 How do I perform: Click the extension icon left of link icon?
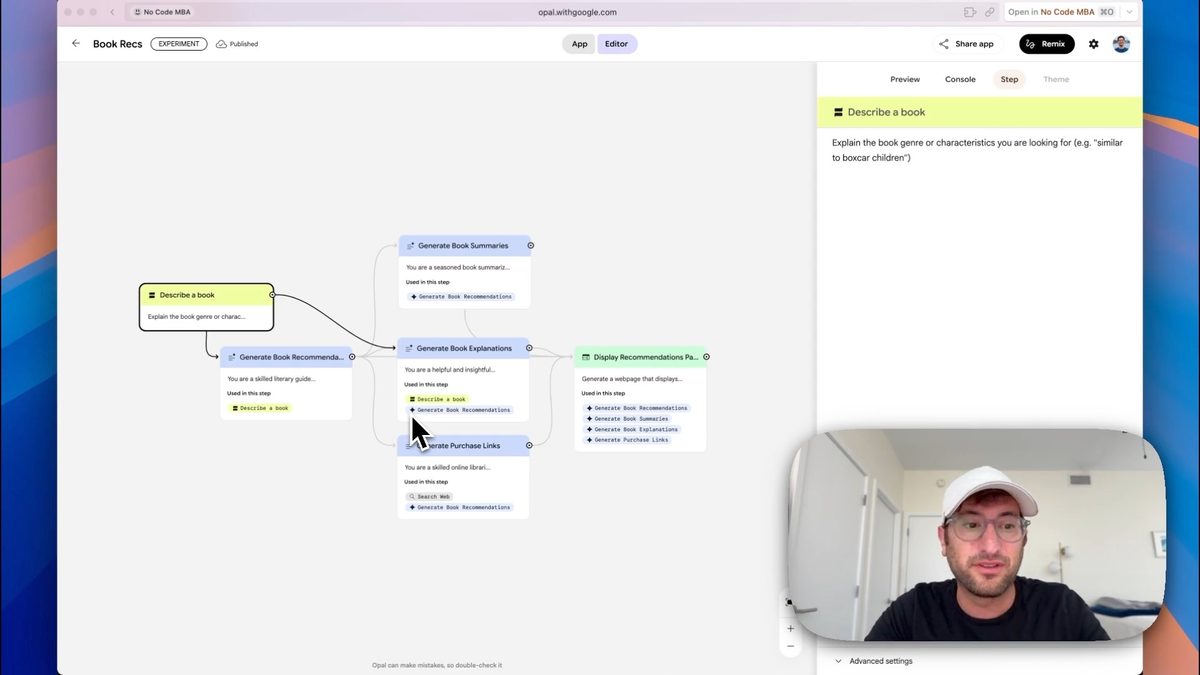click(x=969, y=12)
